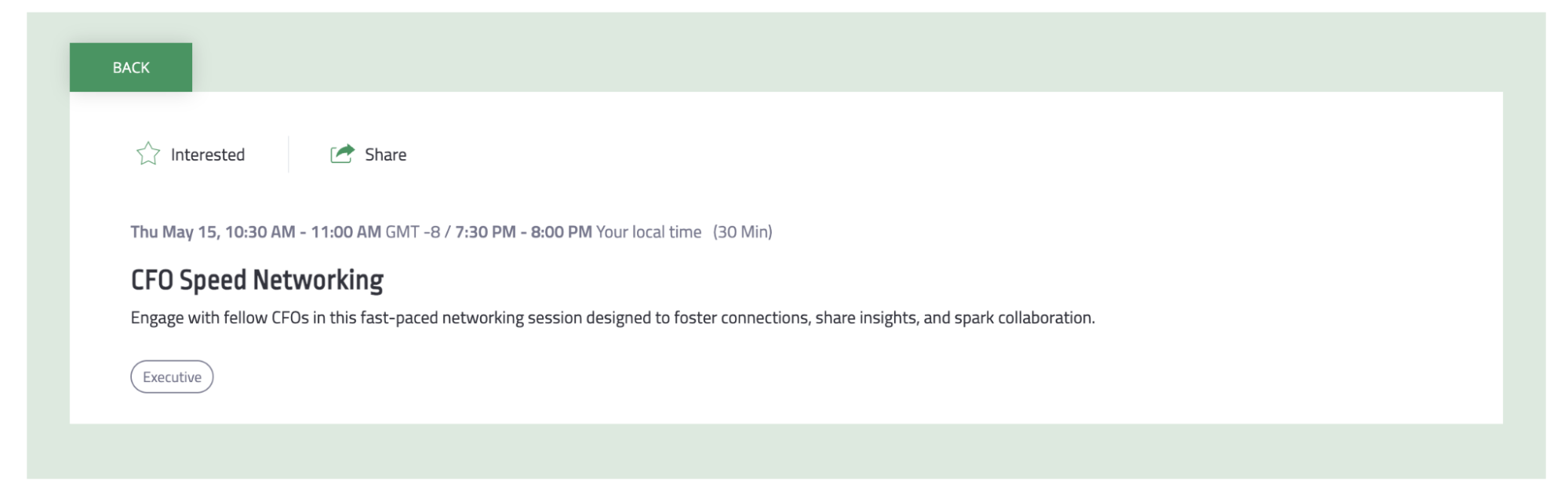The width and height of the screenshot is (1568, 480).
Task: Click the 7:30 PM - 8:00 PM local time
Action: coord(523,232)
